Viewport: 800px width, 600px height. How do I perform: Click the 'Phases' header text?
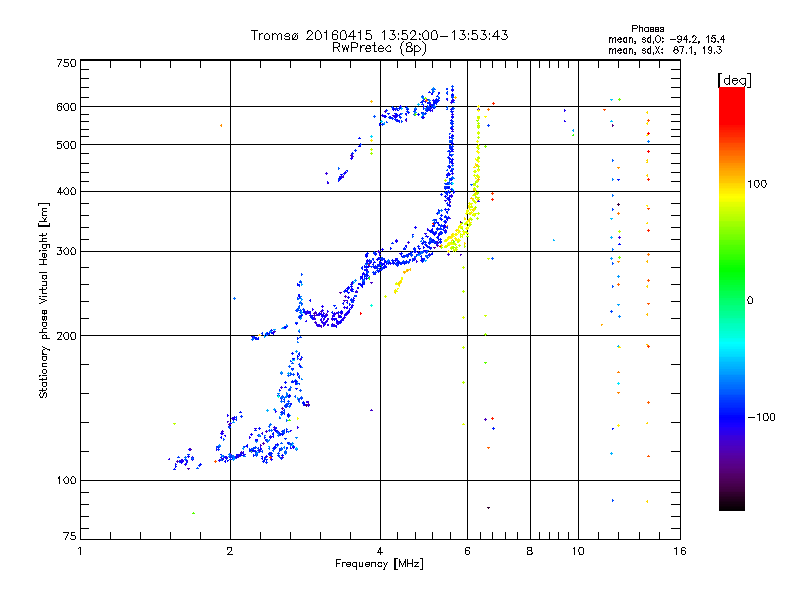(x=647, y=29)
